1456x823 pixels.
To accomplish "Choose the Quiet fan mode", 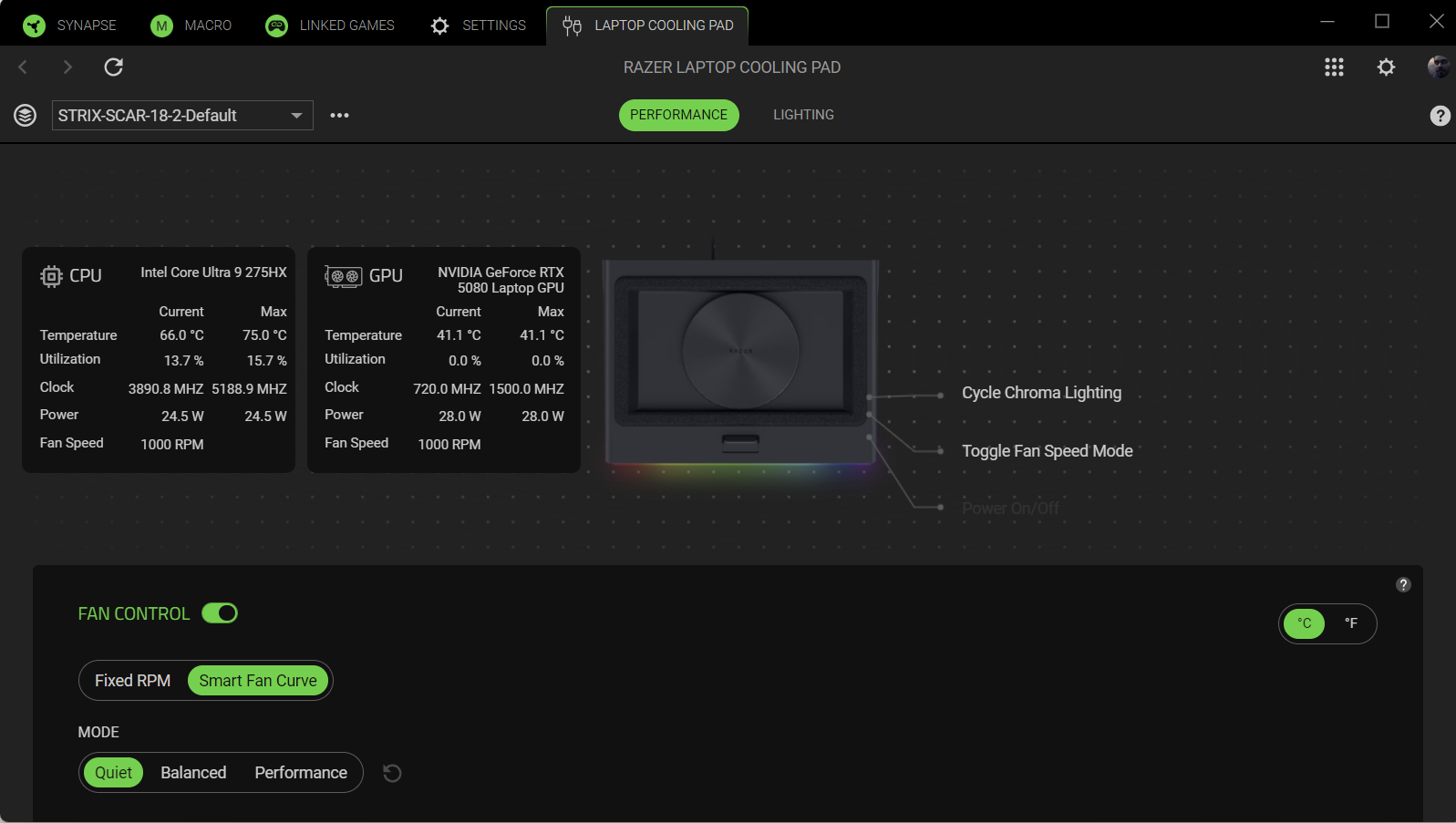I will coord(113,773).
